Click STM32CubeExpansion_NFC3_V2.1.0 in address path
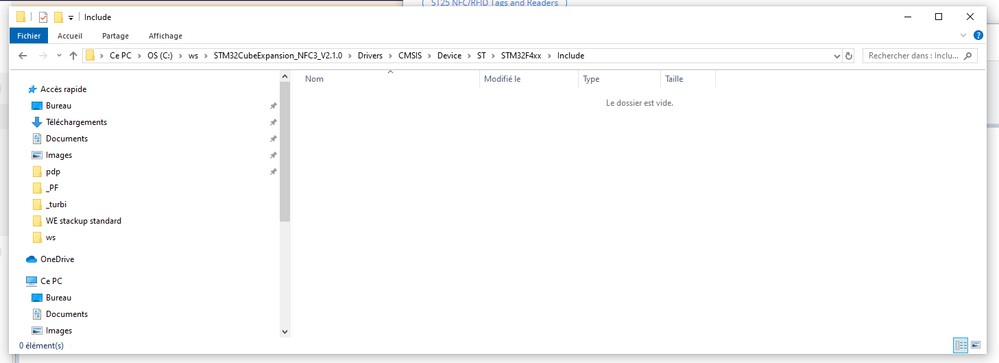Viewport: 999px width, 363px height. (x=277, y=55)
